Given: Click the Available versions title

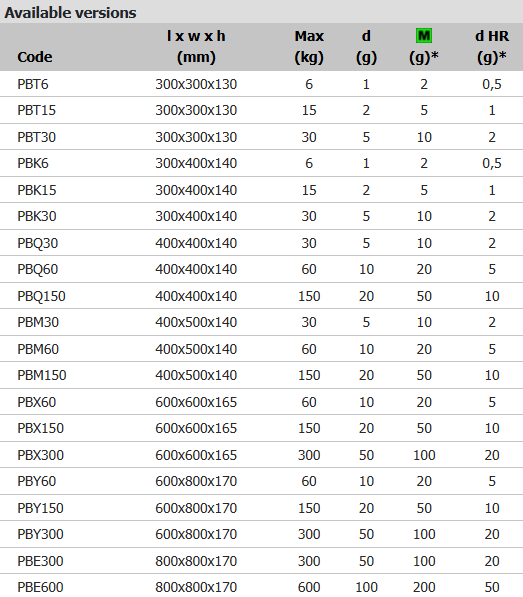Looking at the screenshot, I should [x=70, y=13].
